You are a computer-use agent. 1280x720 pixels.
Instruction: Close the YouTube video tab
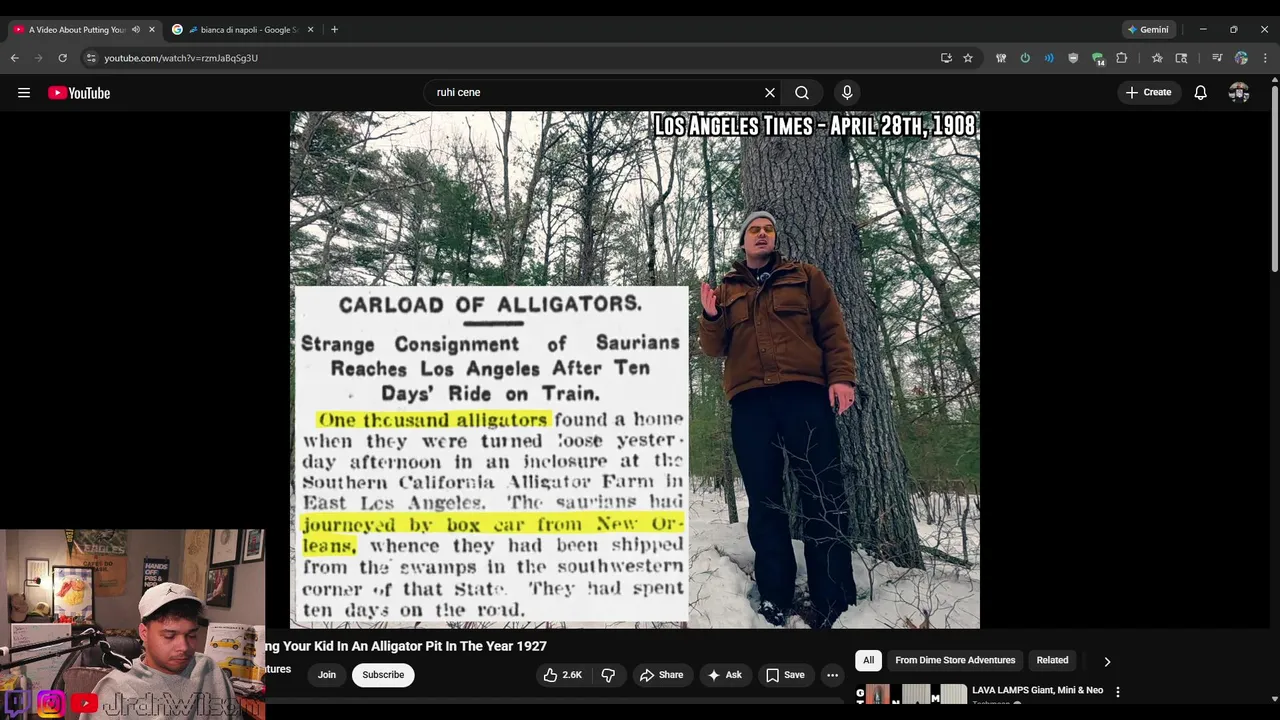[x=152, y=30]
